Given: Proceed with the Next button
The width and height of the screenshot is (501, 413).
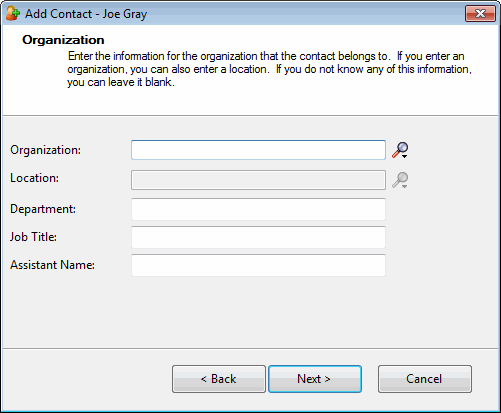Looking at the screenshot, I should (315, 379).
